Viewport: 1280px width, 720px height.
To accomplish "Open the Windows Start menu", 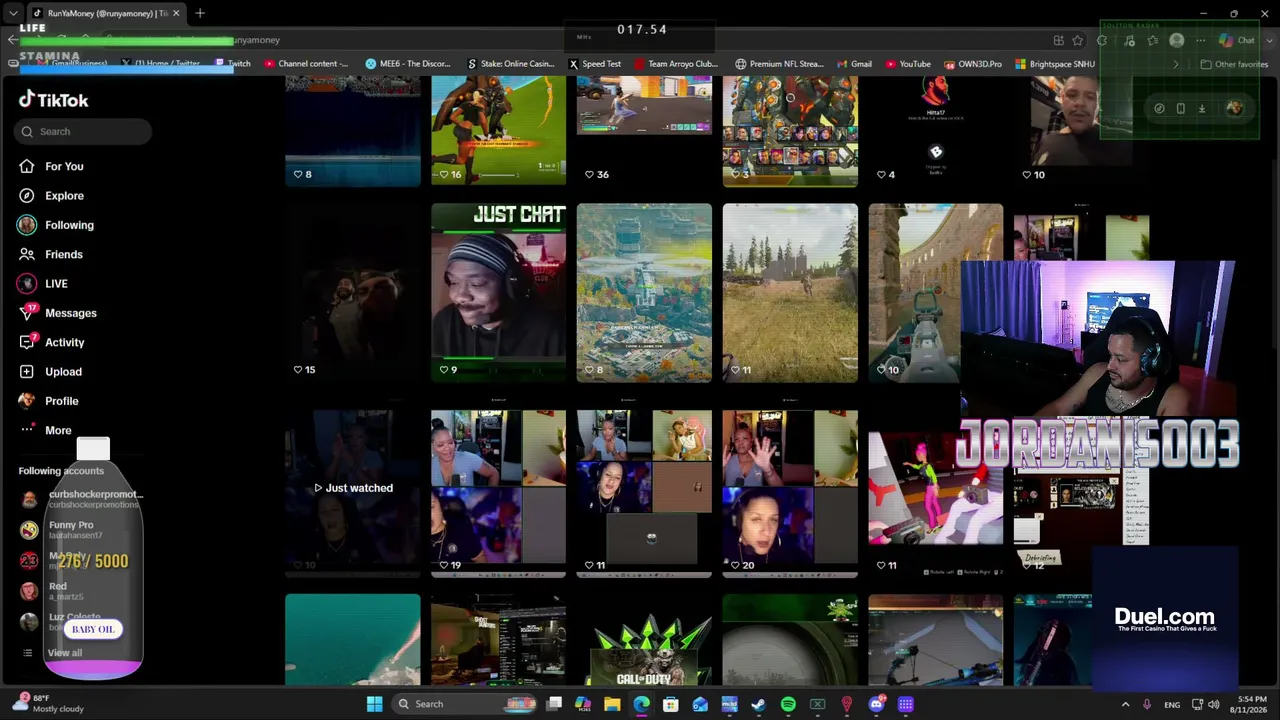I will (374, 704).
